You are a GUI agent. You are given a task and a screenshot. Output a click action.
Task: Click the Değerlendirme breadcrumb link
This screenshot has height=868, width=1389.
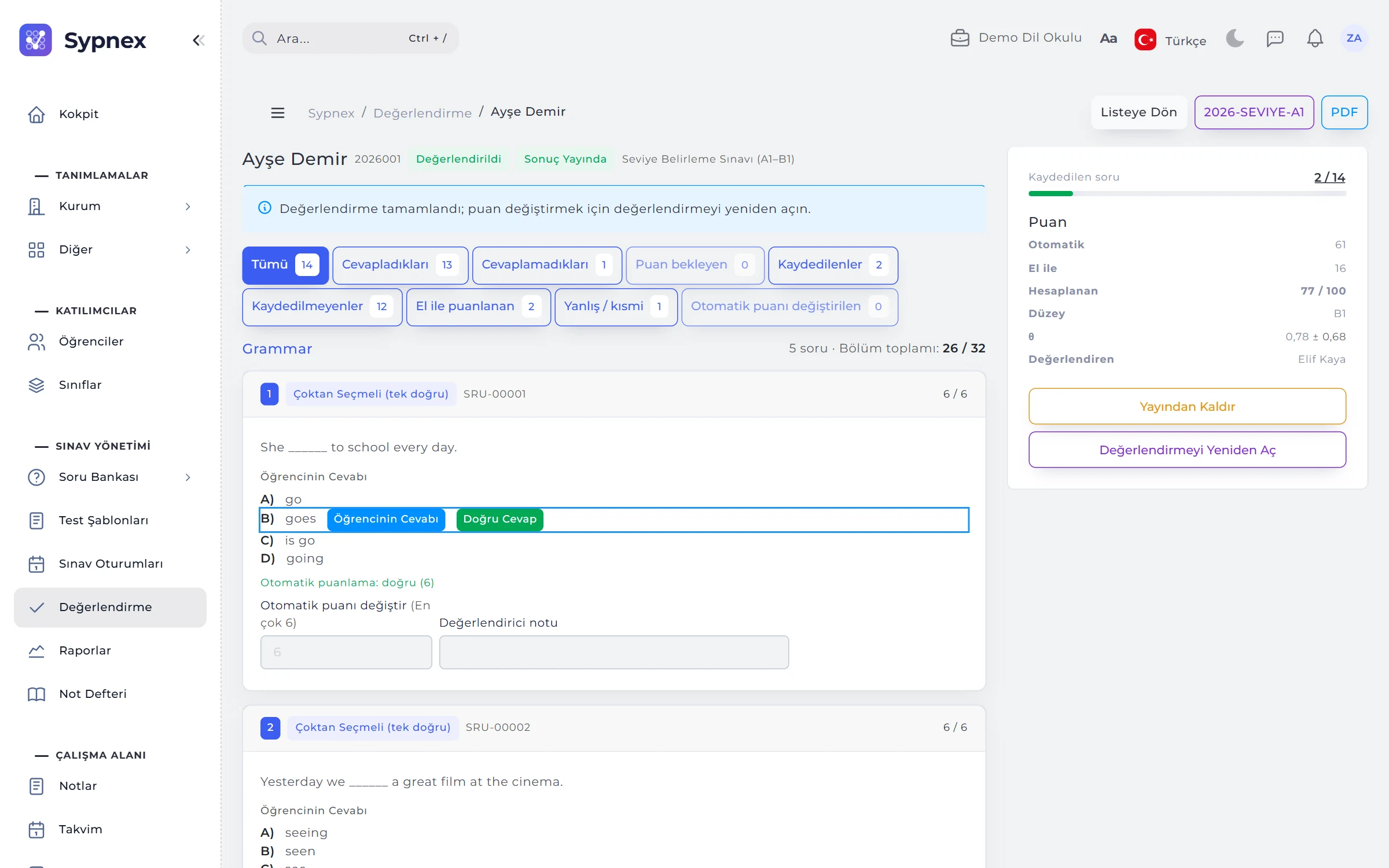click(422, 113)
